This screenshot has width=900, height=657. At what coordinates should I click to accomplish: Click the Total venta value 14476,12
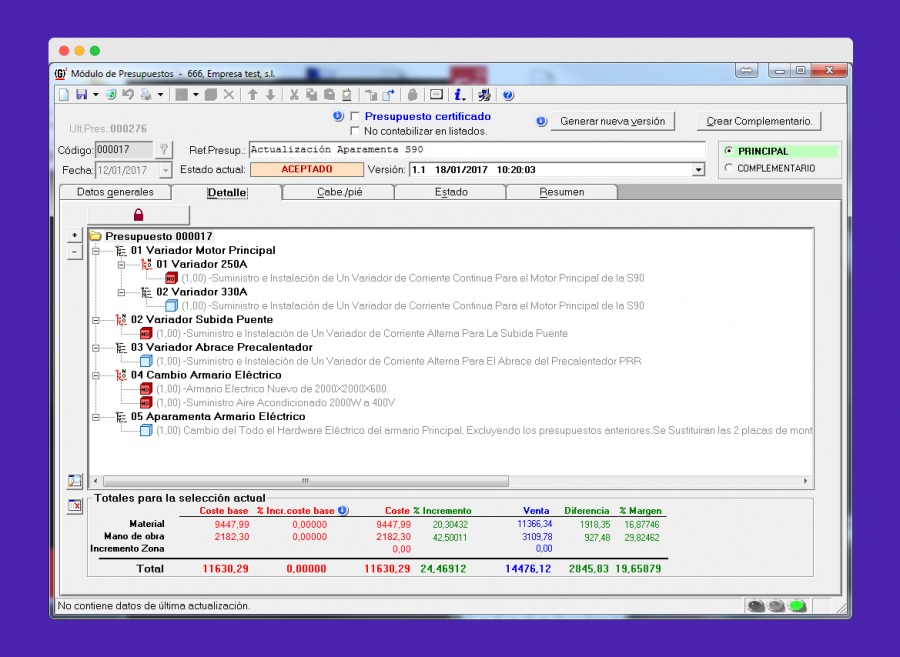point(527,569)
